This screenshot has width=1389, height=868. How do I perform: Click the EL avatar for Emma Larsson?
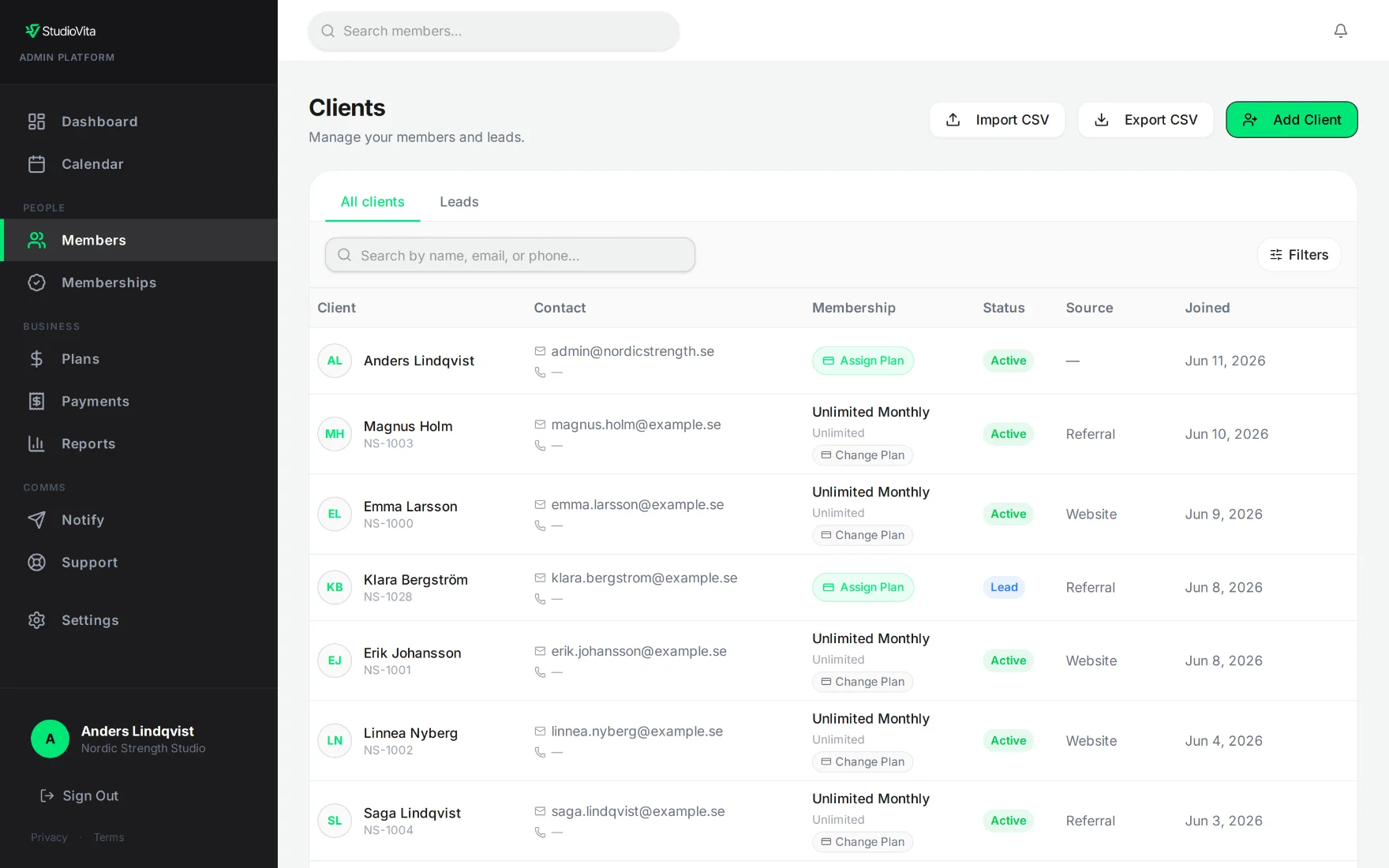(335, 514)
